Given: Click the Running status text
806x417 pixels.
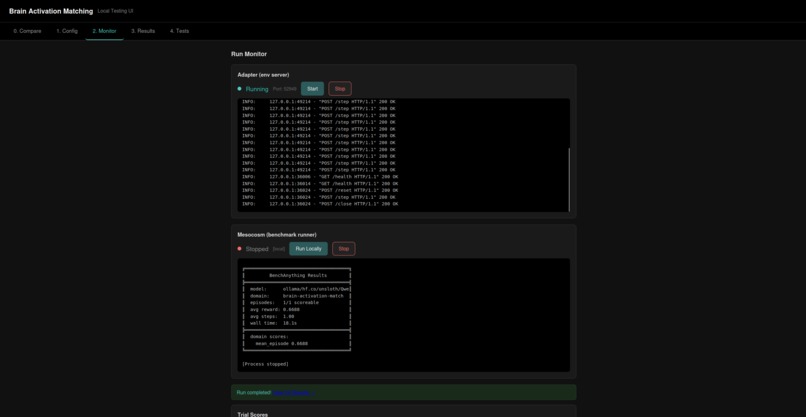Looking at the screenshot, I should pyautogui.click(x=257, y=89).
